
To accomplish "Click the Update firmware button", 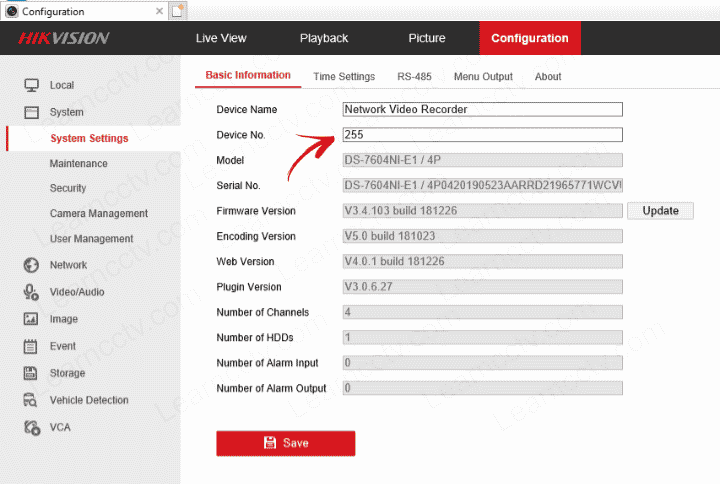I will (x=660, y=211).
